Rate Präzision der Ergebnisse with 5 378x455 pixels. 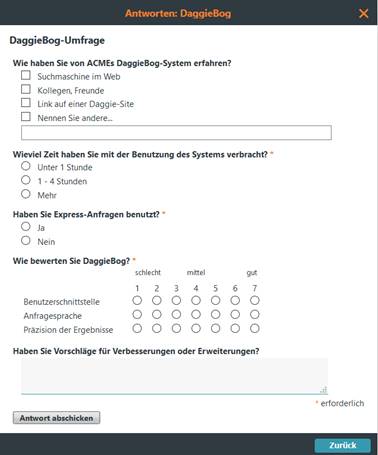[216, 329]
